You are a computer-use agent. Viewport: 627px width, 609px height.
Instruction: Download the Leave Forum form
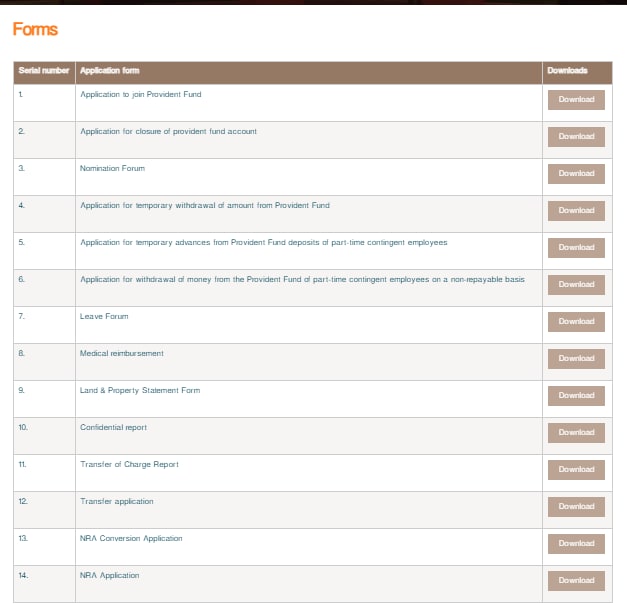click(x=576, y=321)
